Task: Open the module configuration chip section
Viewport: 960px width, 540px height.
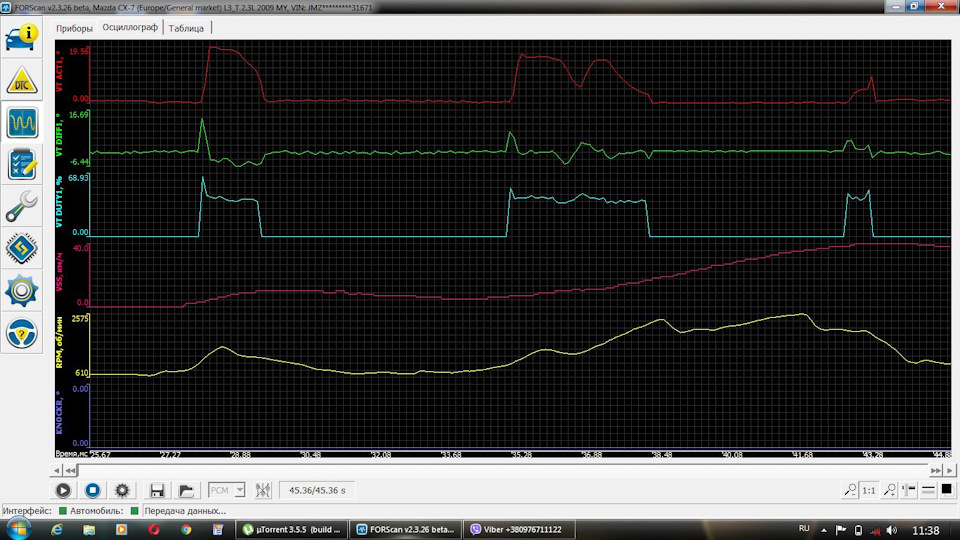Action: click(x=22, y=249)
